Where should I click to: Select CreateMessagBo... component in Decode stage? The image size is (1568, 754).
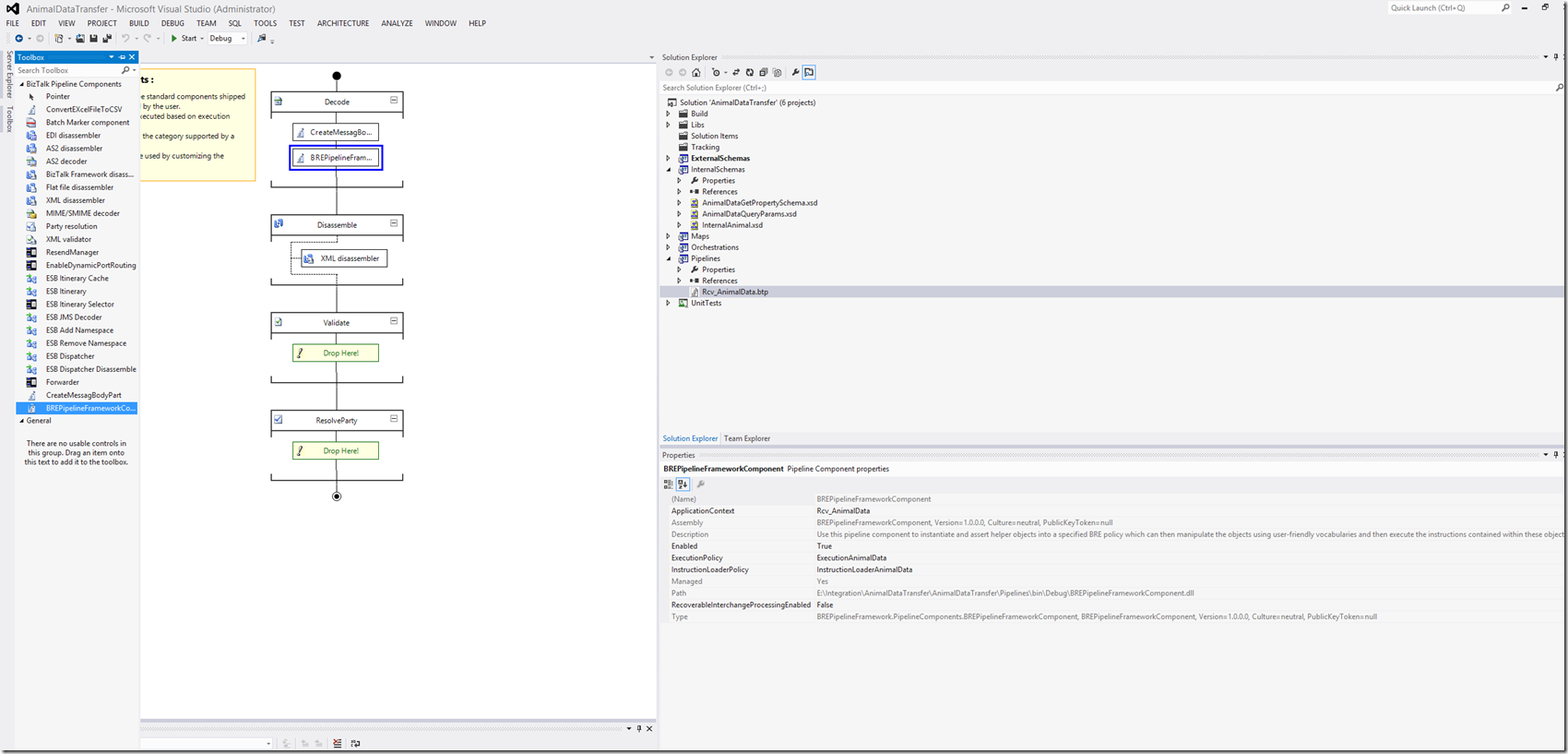click(x=336, y=132)
